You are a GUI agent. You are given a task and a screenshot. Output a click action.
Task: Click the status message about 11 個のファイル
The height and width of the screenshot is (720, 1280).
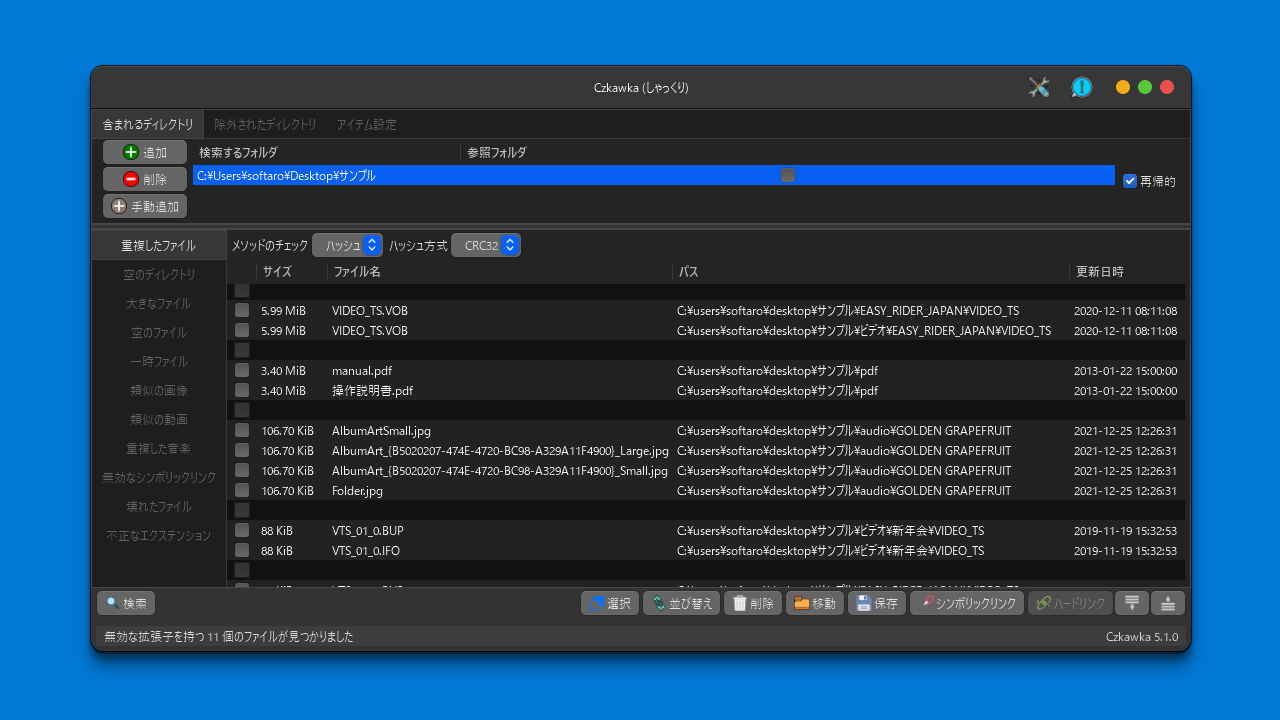229,636
